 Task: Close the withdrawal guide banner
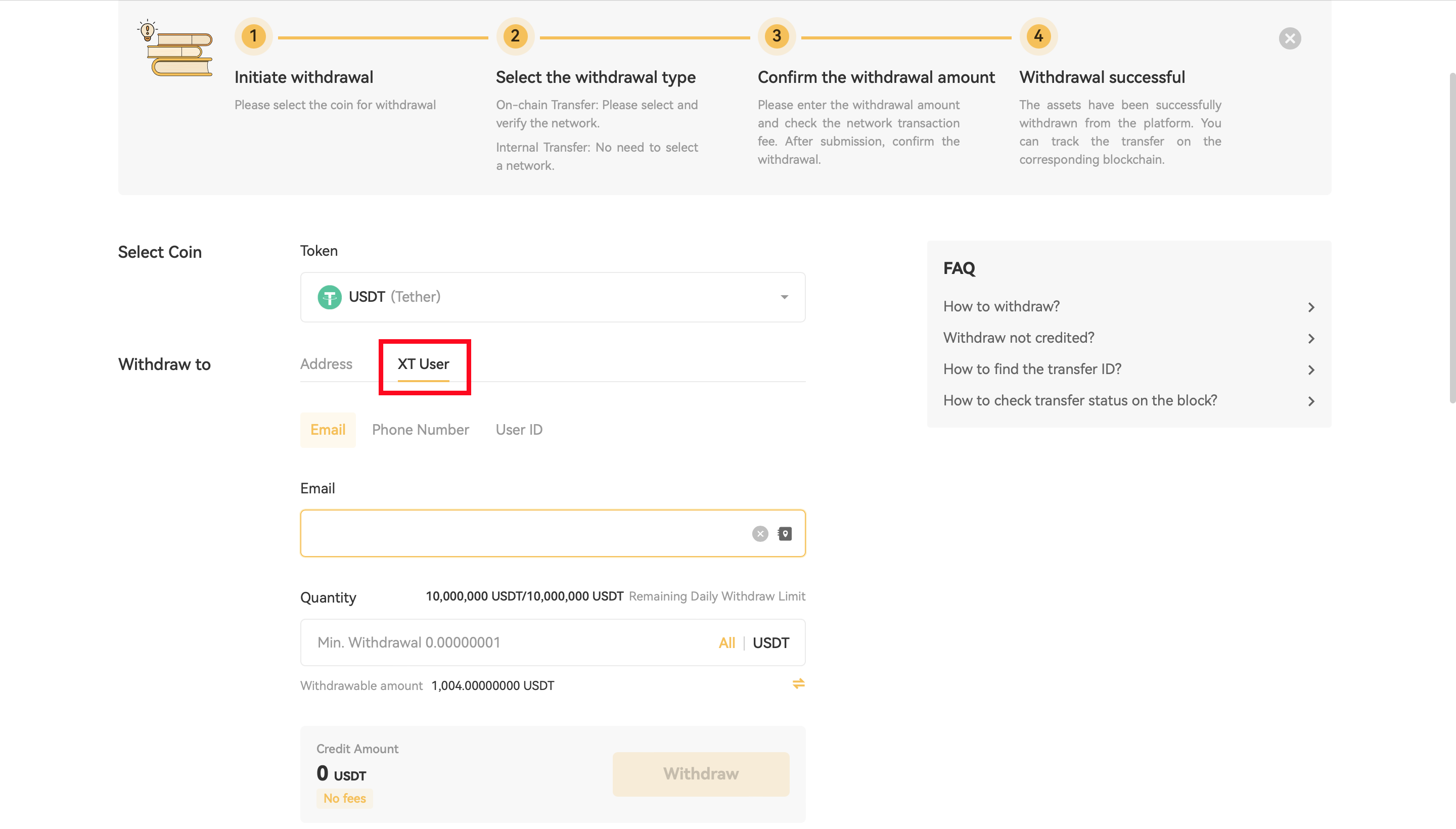1289,38
